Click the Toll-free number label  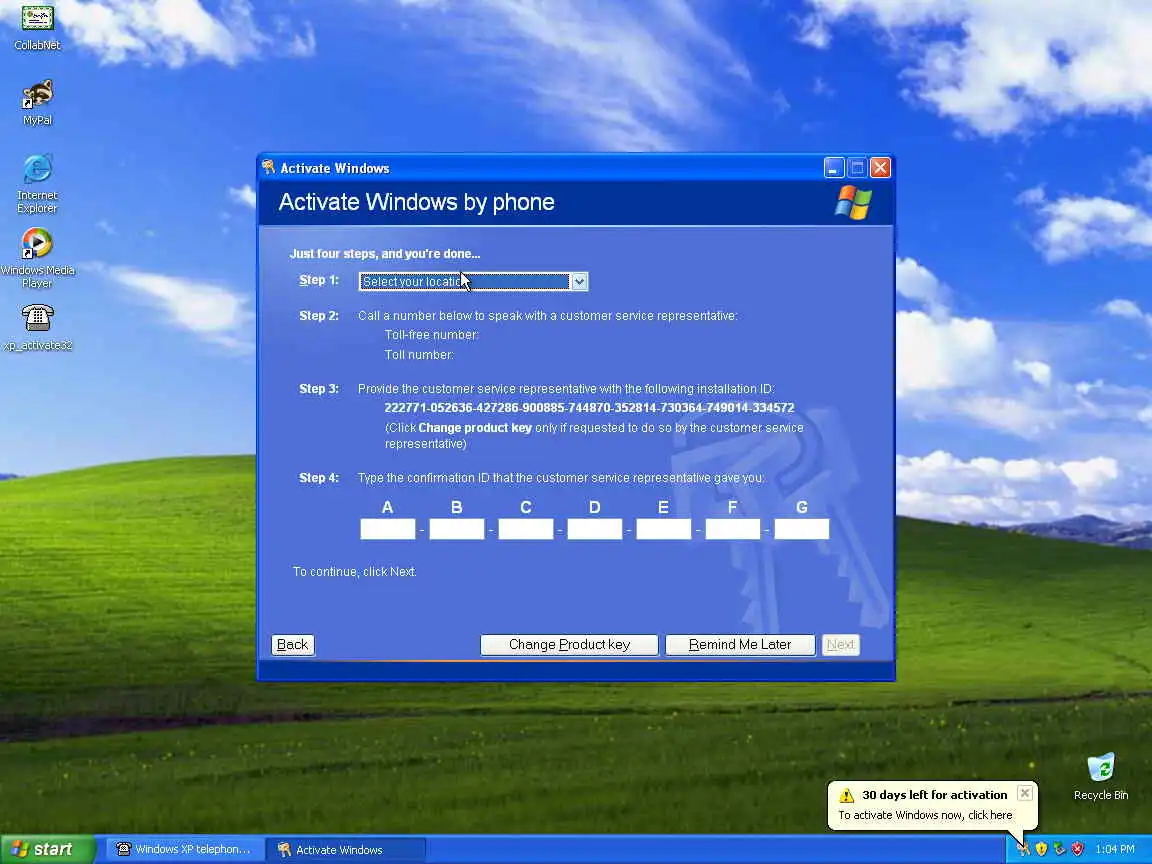(432, 335)
